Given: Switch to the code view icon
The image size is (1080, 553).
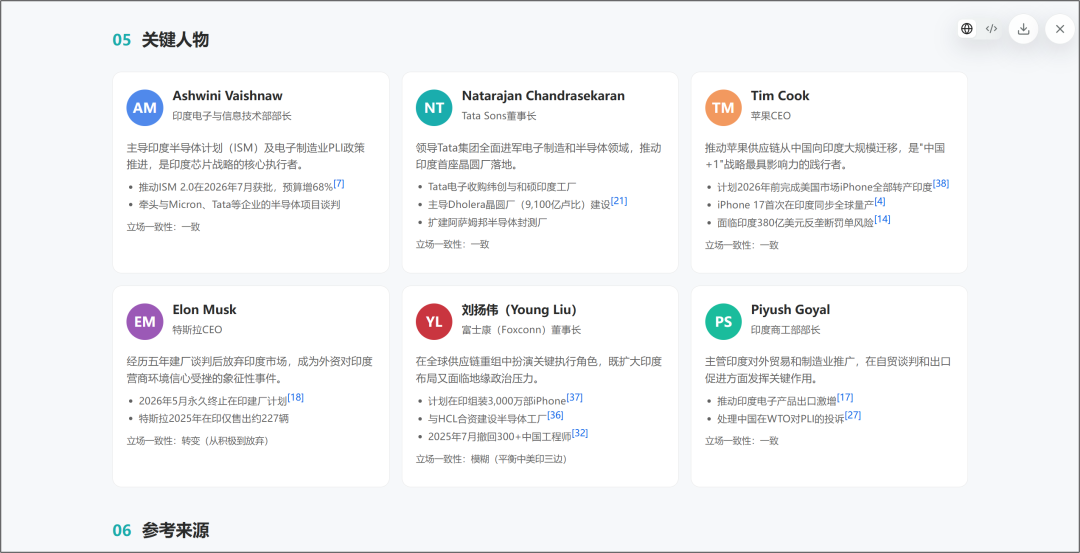Looking at the screenshot, I should click(991, 29).
